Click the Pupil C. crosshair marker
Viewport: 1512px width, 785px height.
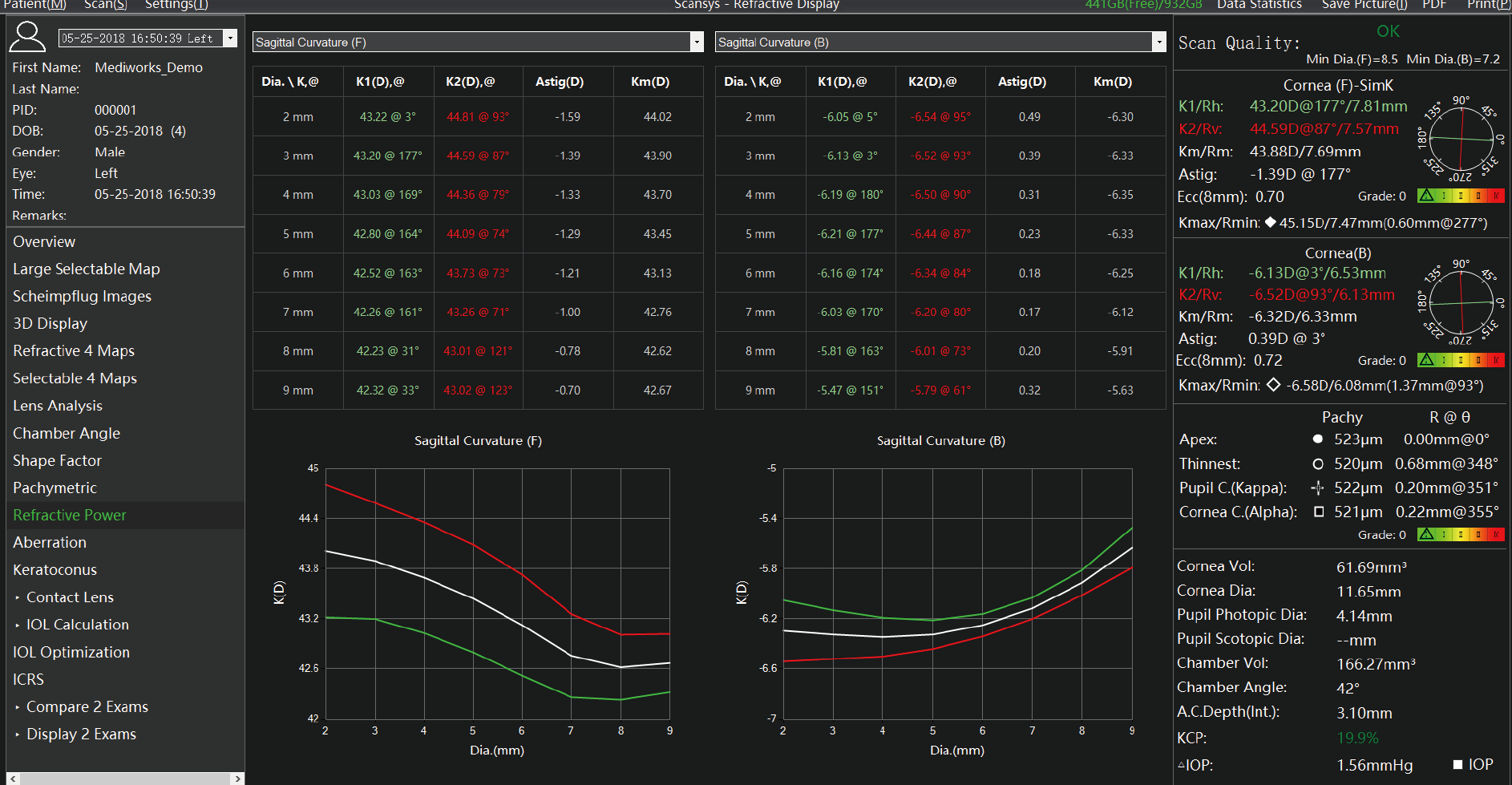pos(1317,488)
